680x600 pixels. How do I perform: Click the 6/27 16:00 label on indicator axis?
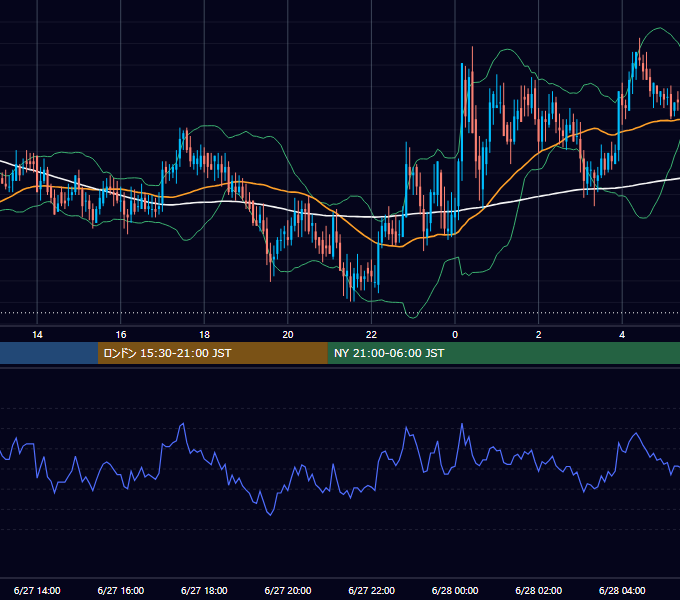click(121, 590)
